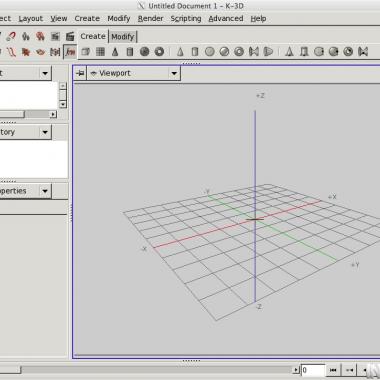Image resolution: width=380 pixels, height=380 pixels.
Task: Click the red magnet snap tool icon
Action: [x=11, y=36]
